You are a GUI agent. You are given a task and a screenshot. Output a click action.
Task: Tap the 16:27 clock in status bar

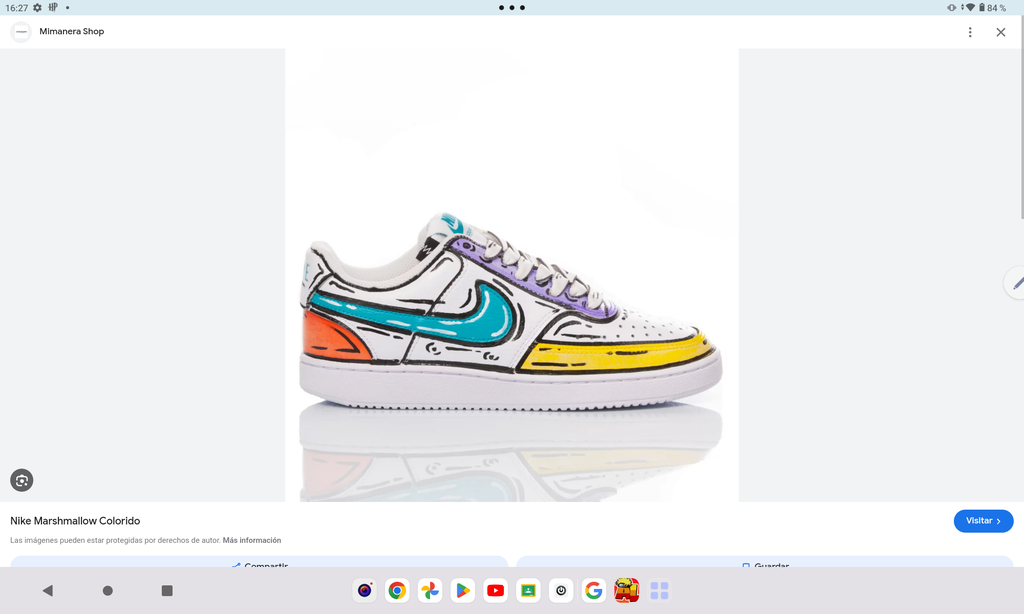click(x=16, y=8)
